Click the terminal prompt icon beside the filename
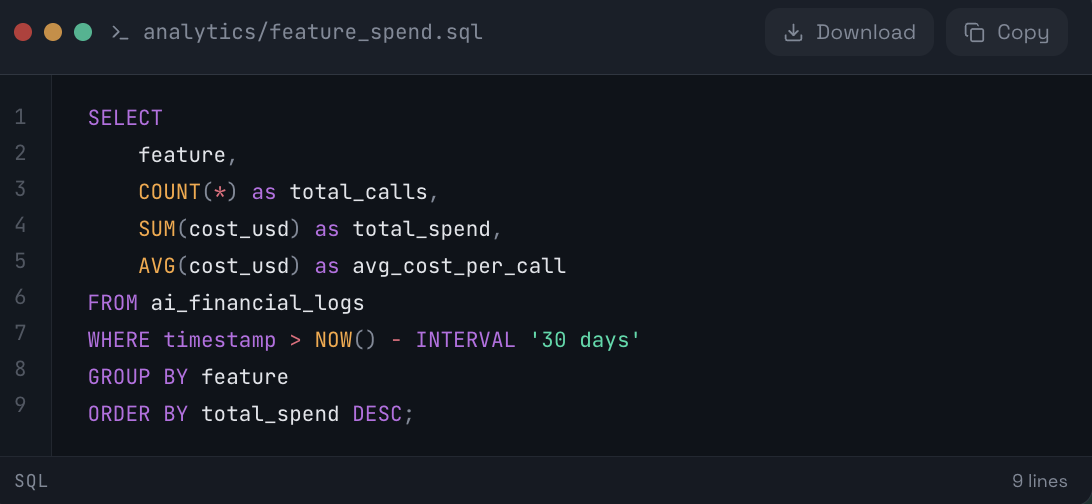This screenshot has height=504, width=1092. (x=120, y=32)
